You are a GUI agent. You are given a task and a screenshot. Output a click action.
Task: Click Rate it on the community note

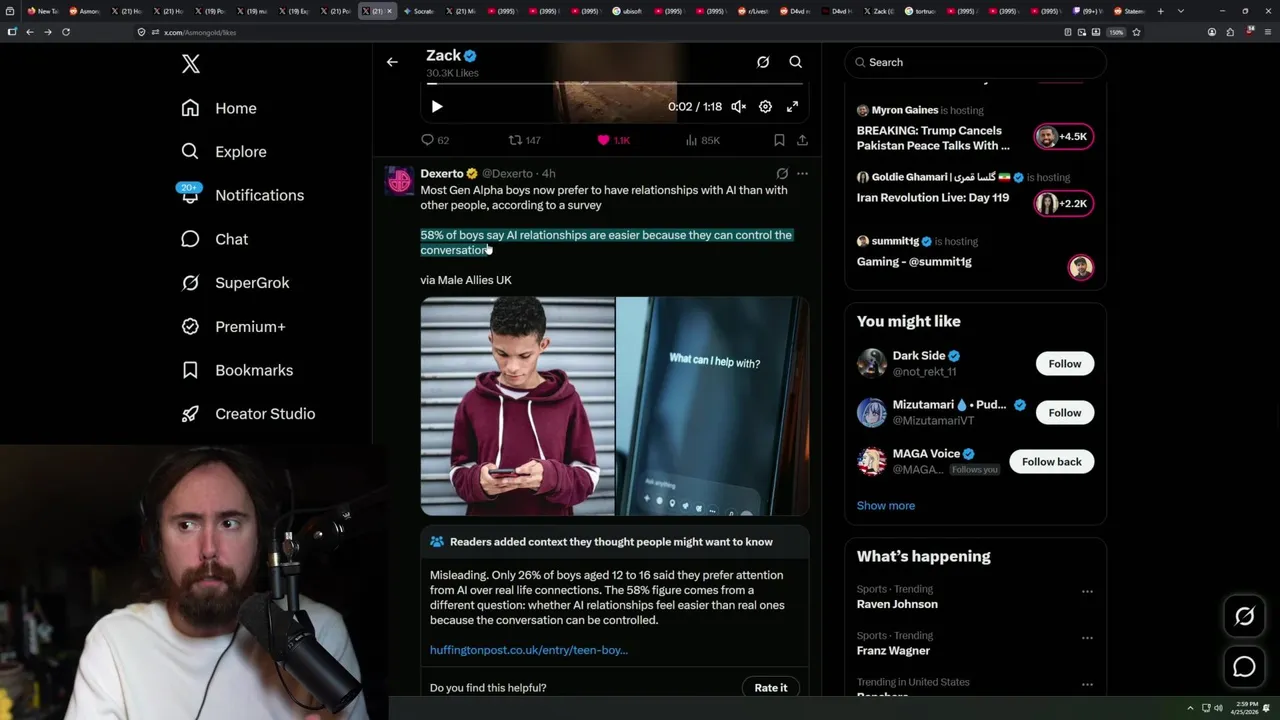(771, 688)
